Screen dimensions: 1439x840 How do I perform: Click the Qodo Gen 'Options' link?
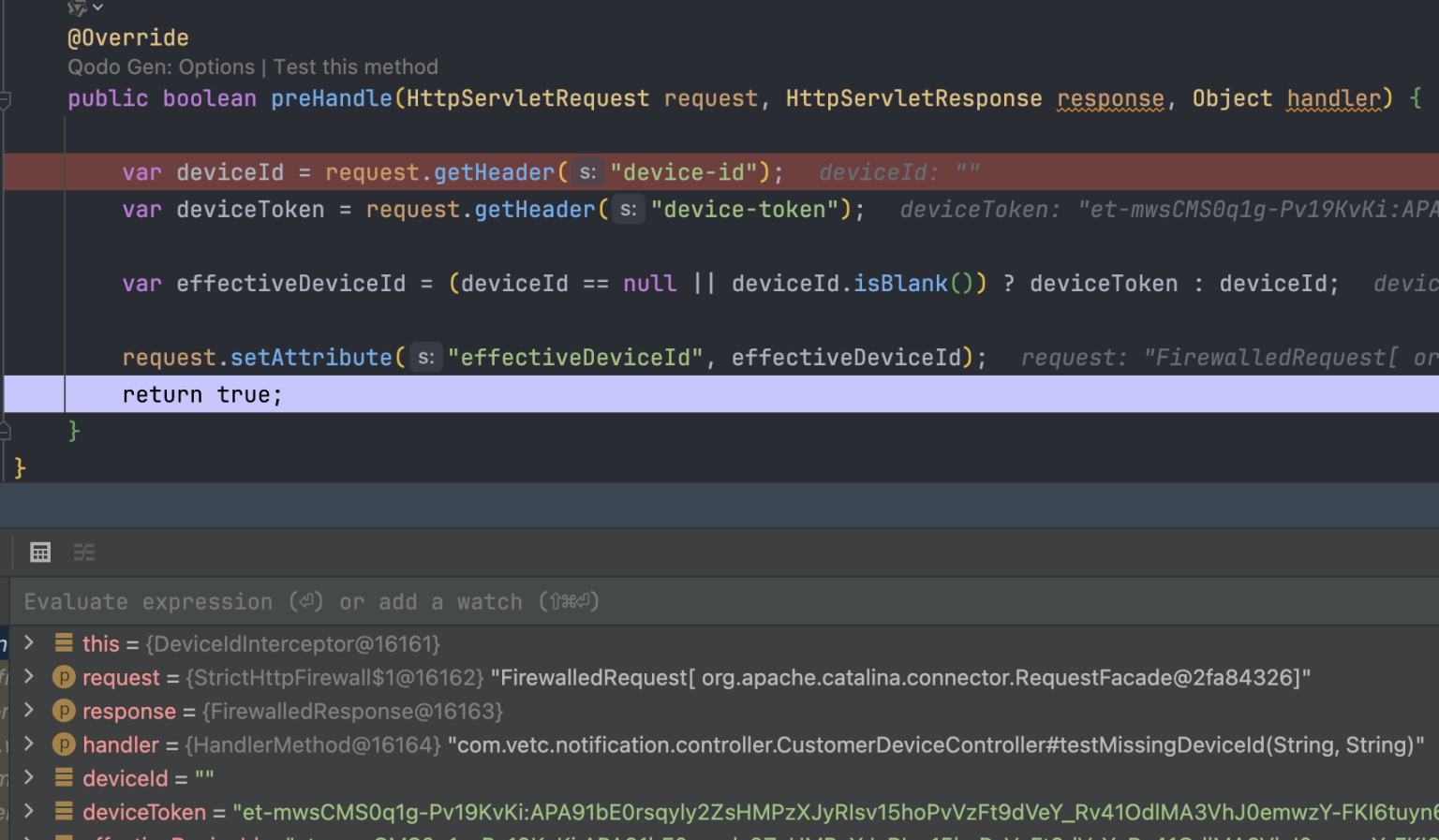coord(216,67)
